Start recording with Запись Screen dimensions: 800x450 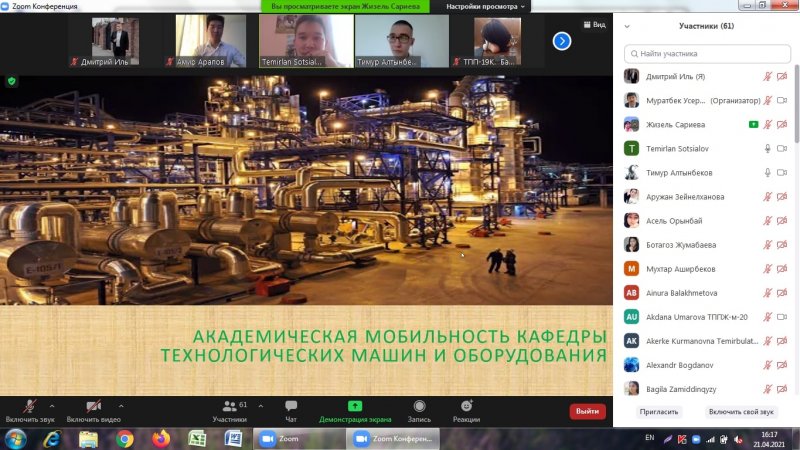419,411
